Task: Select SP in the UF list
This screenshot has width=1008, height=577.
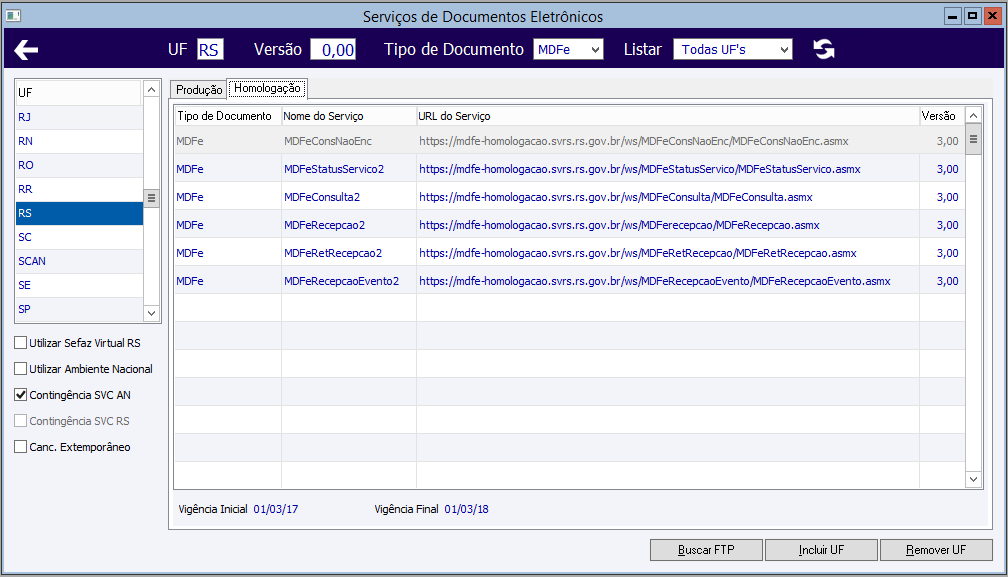Action: (78, 309)
